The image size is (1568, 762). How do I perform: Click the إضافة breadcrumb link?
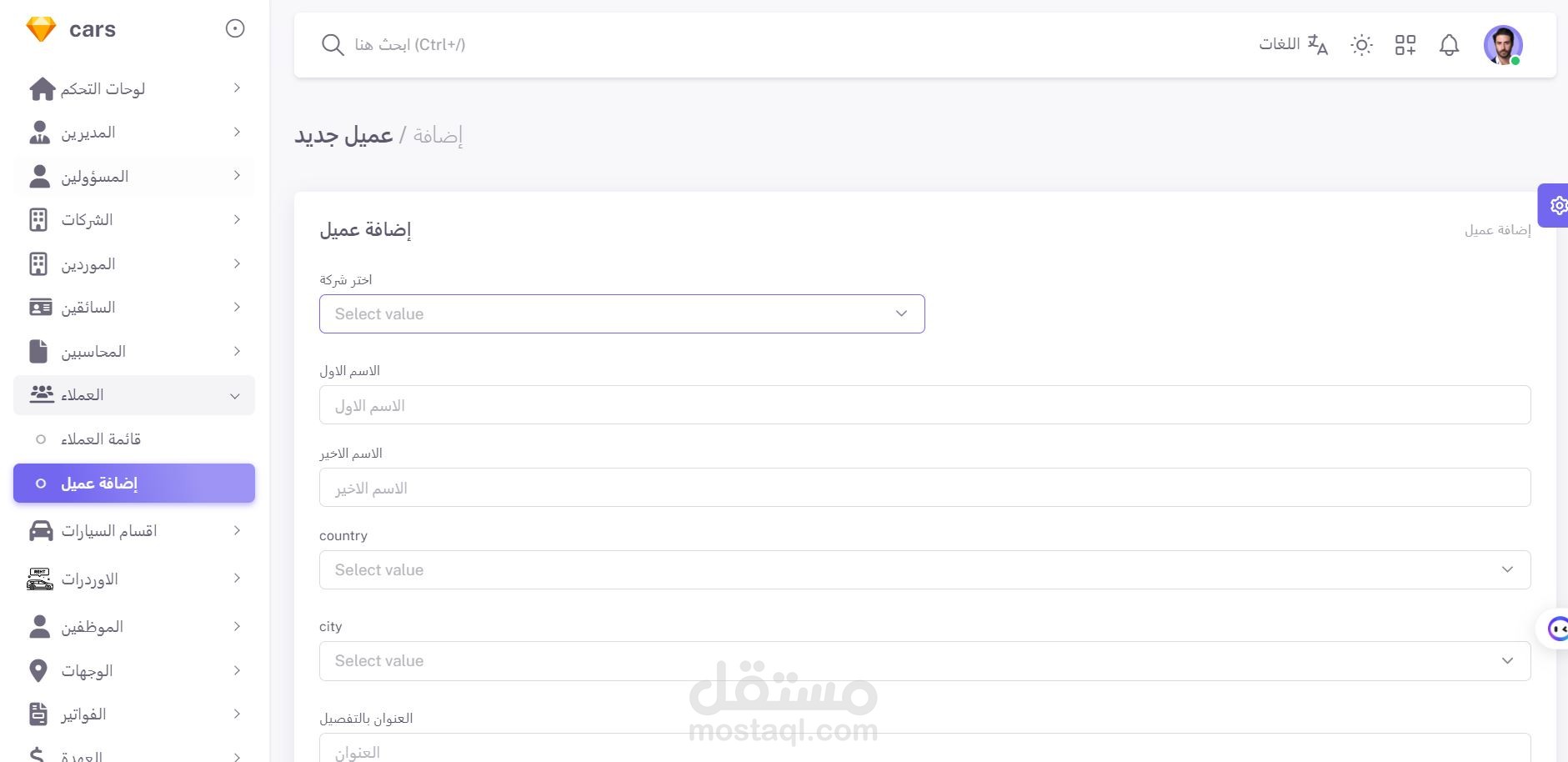point(438,135)
